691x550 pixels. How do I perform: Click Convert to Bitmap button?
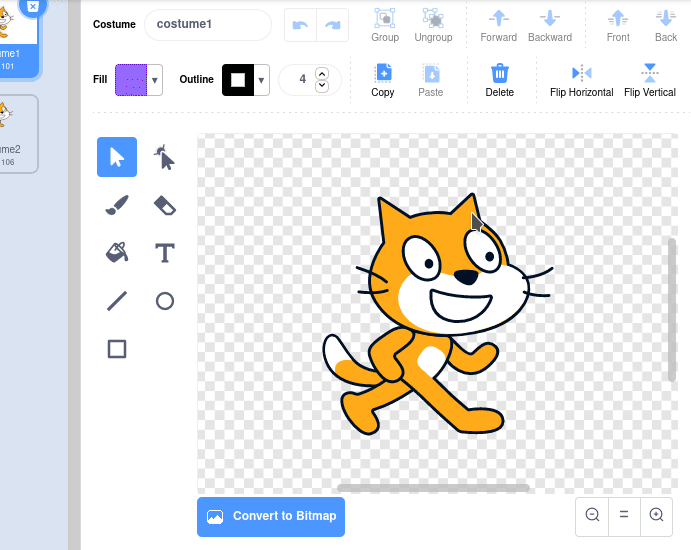[x=271, y=517]
